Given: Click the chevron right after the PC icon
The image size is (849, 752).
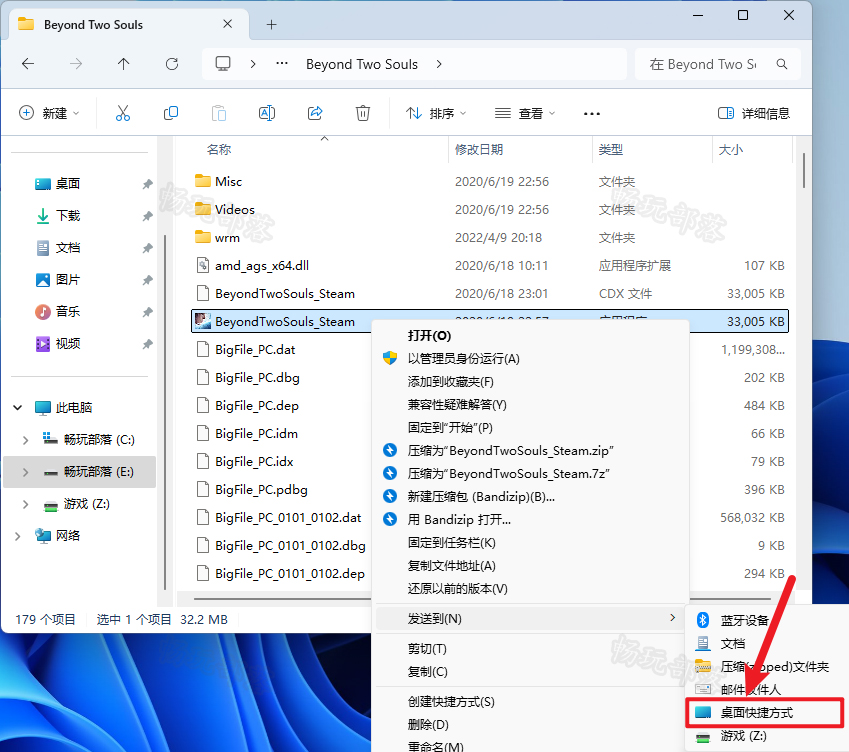Looking at the screenshot, I should (253, 64).
